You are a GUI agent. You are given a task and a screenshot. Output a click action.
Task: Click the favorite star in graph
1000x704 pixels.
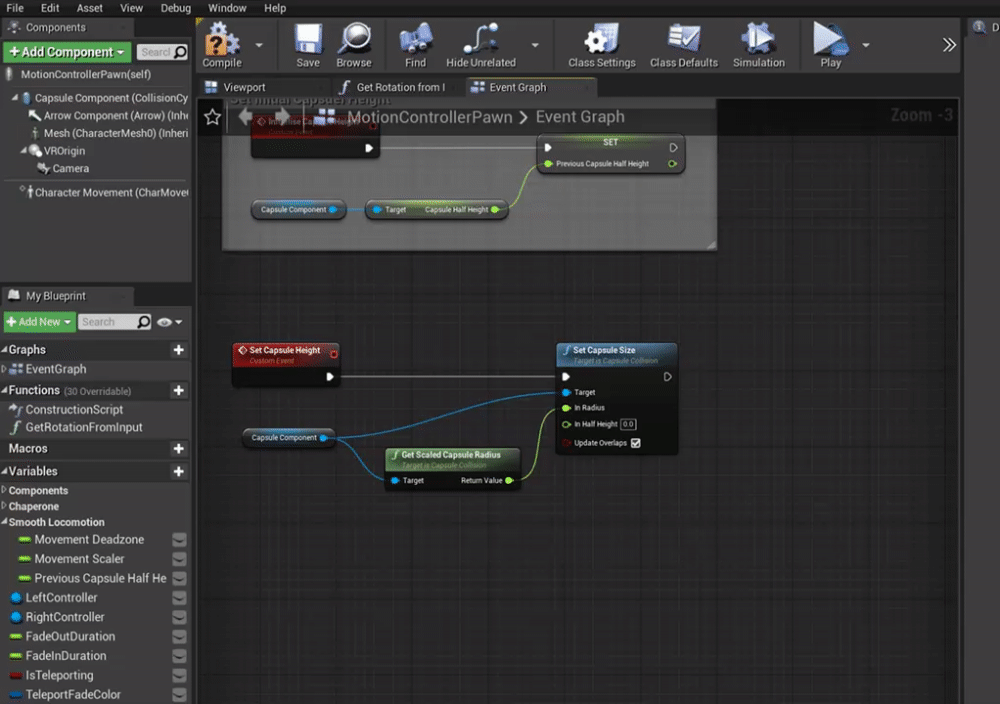click(212, 117)
